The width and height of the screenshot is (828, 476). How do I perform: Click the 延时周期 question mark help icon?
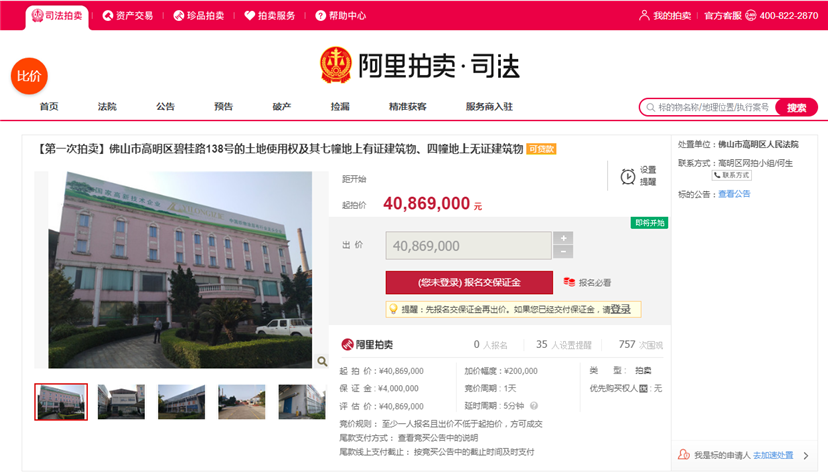pyautogui.click(x=534, y=406)
